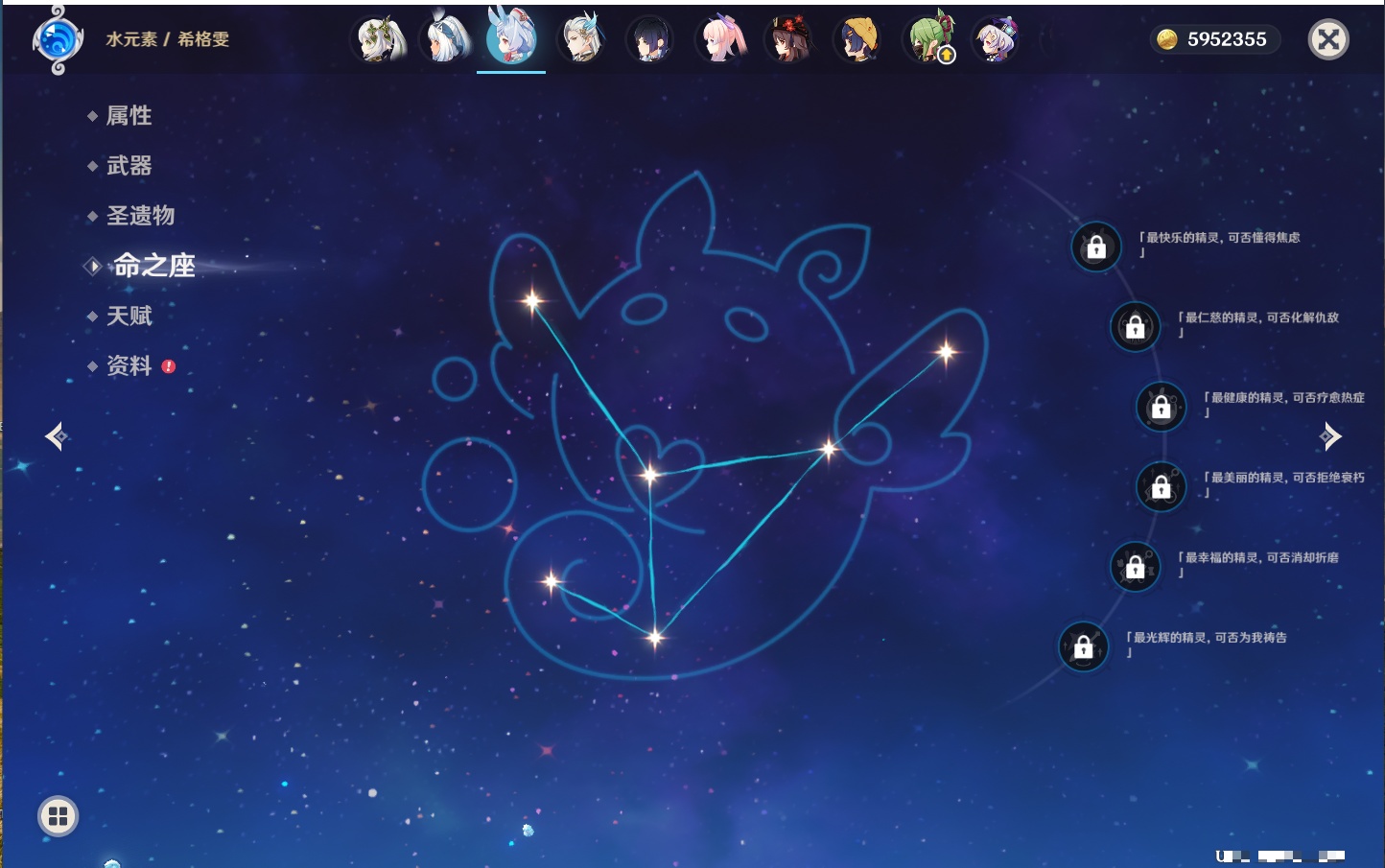Viewport: 1385px width, 868px height.
Task: Select the dark-haired Yelan avatar
Action: 650,39
